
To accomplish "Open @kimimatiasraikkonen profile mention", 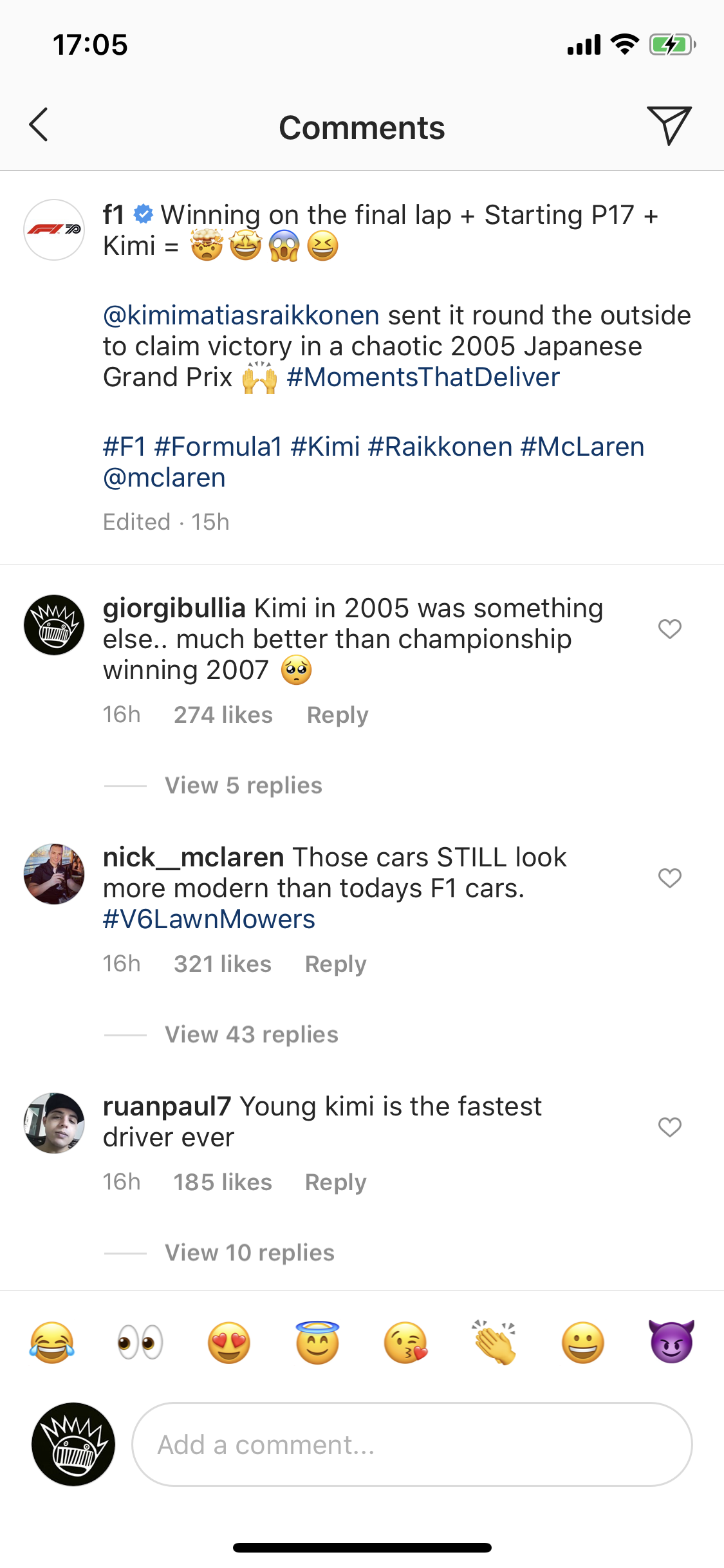I will [241, 315].
